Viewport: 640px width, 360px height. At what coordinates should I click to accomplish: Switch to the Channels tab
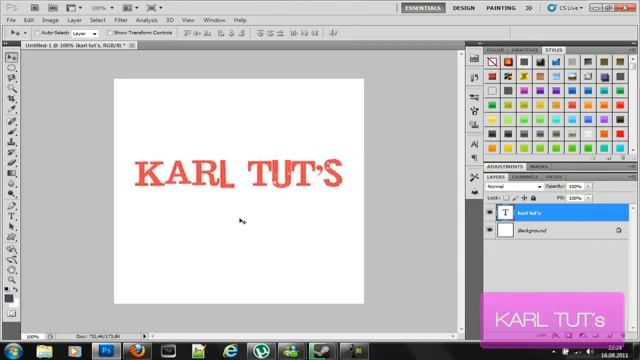(x=524, y=177)
